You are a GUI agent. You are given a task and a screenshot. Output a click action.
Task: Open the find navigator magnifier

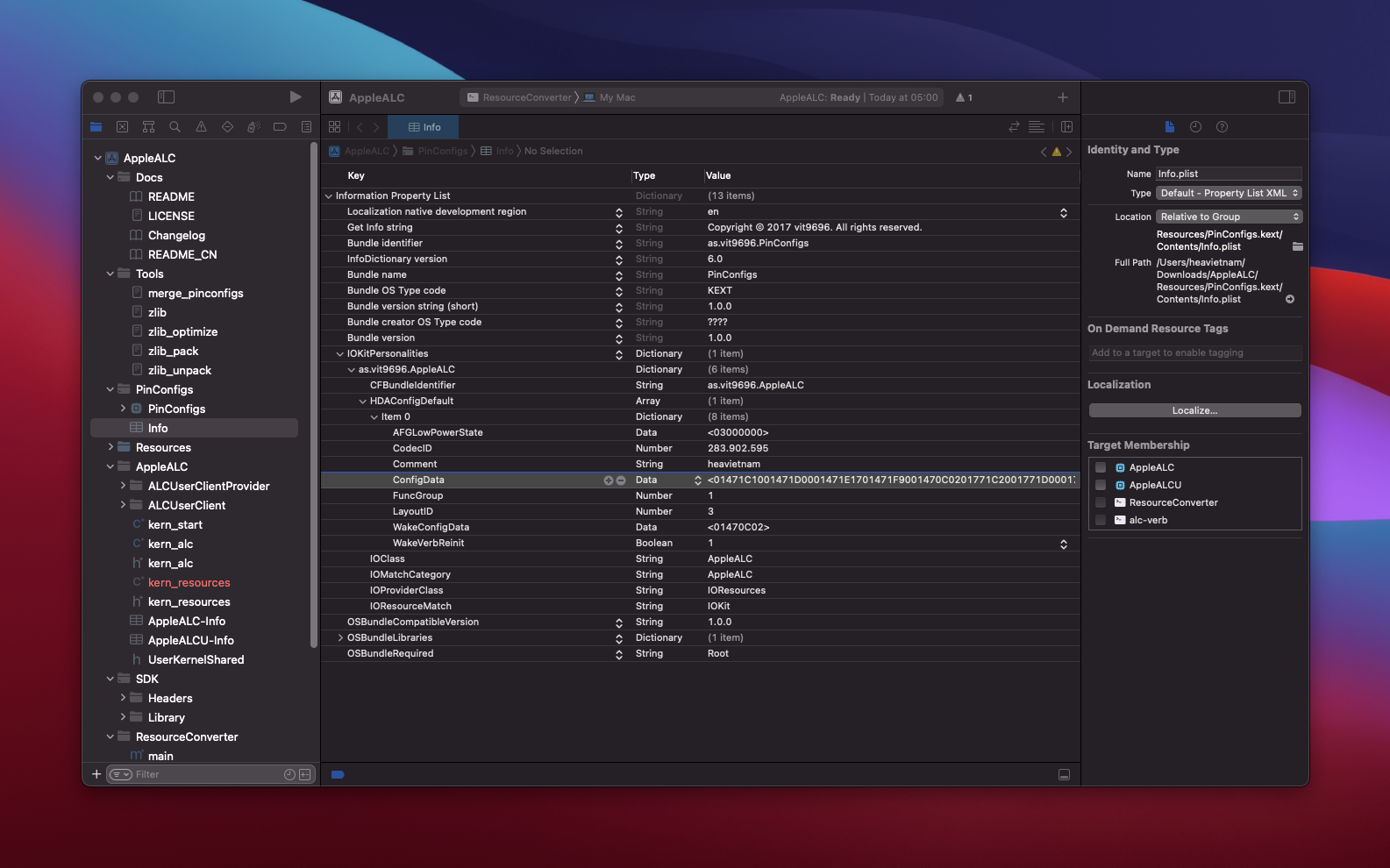pyautogui.click(x=175, y=127)
